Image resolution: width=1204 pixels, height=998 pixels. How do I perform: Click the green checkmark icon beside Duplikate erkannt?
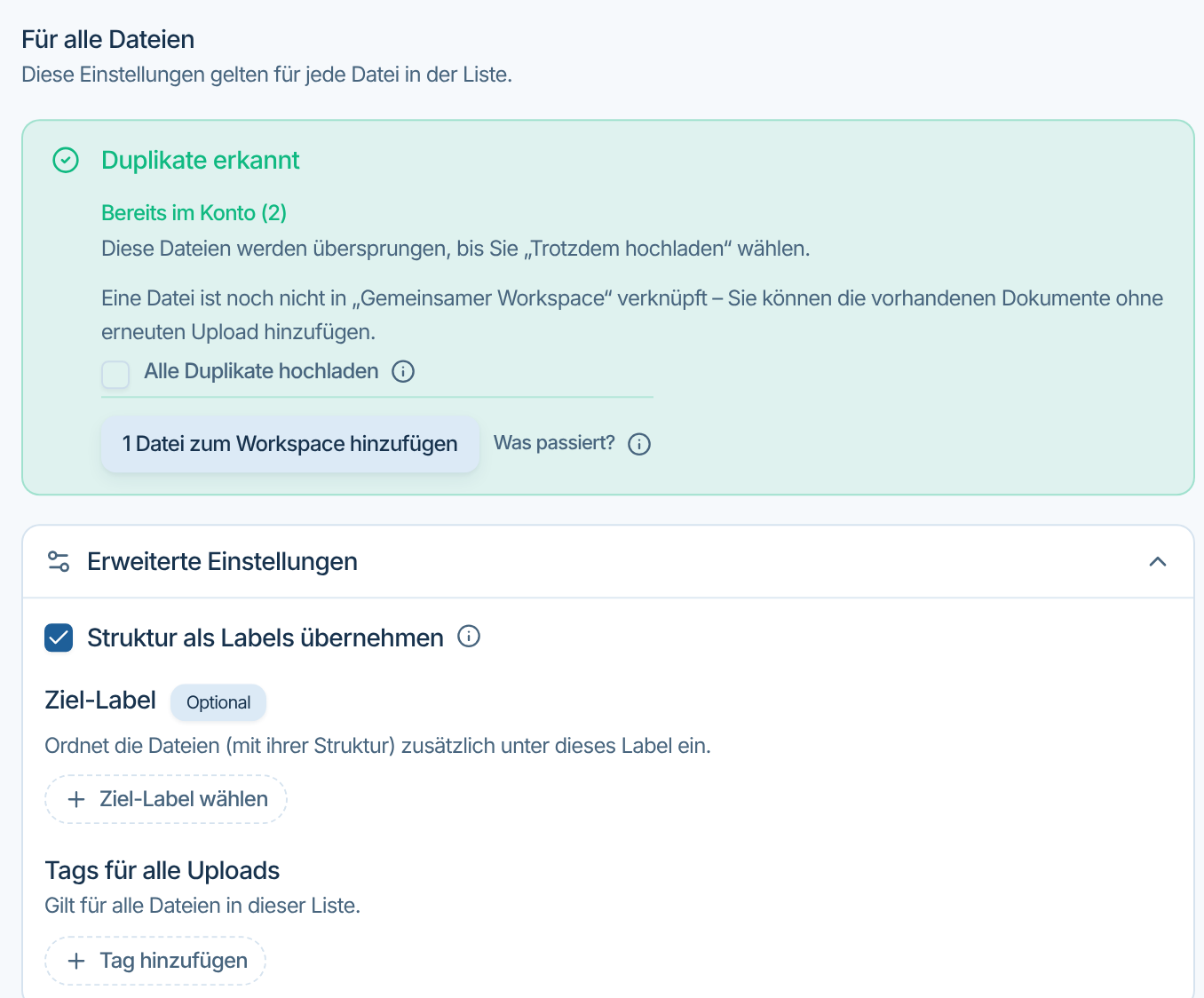click(66, 161)
